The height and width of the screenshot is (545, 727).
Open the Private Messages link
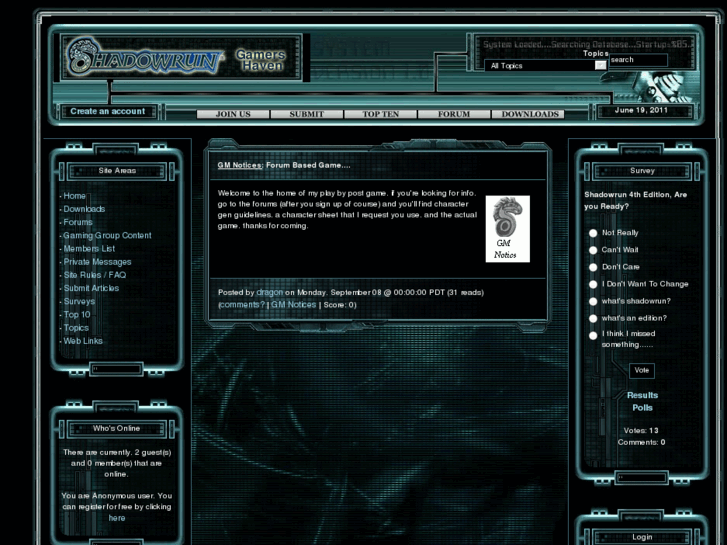(x=97, y=262)
